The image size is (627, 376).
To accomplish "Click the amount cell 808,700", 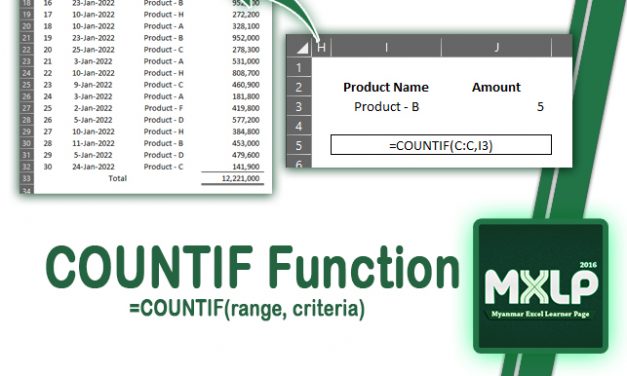I will click(x=246, y=73).
